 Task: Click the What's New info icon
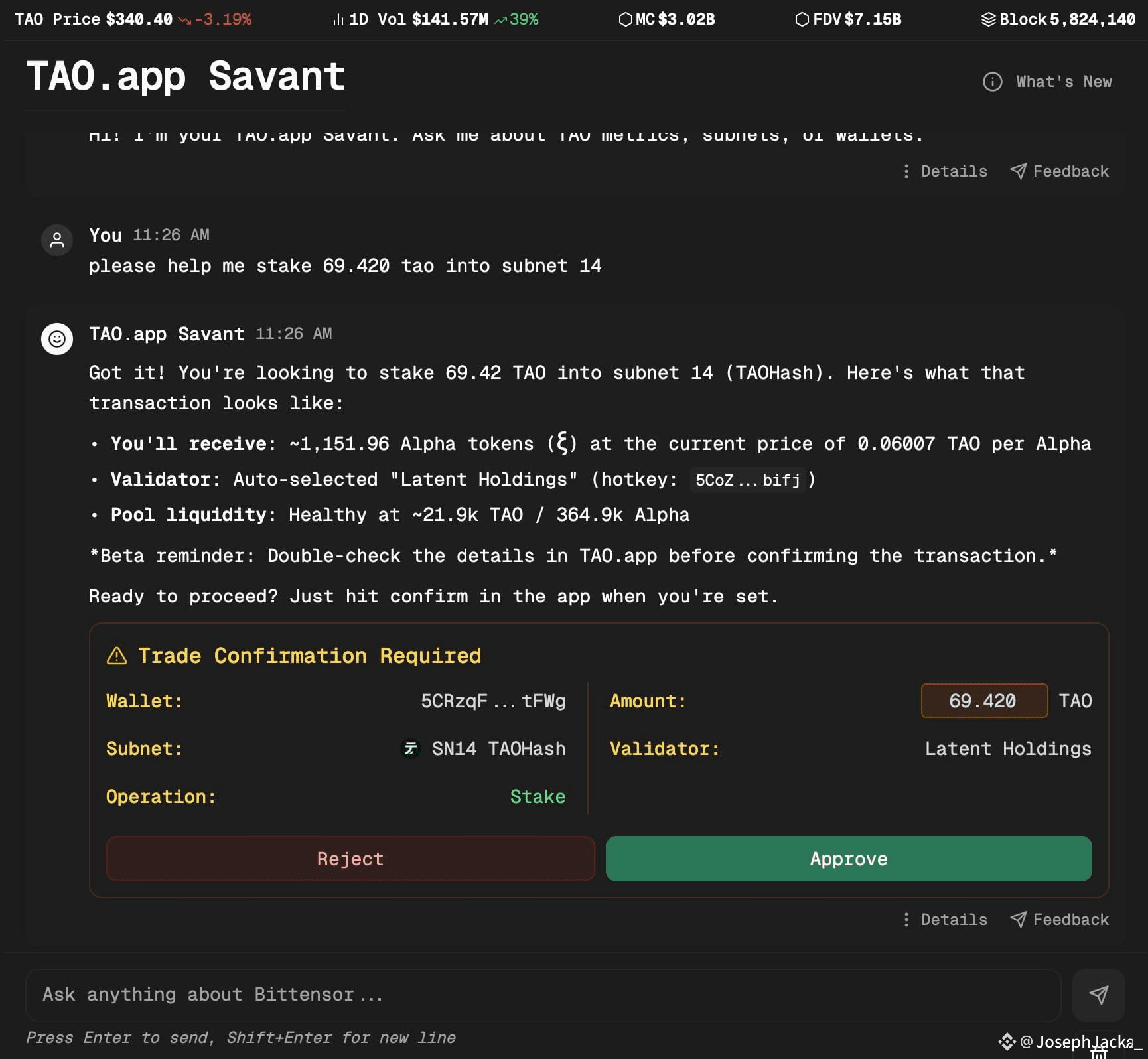992,82
